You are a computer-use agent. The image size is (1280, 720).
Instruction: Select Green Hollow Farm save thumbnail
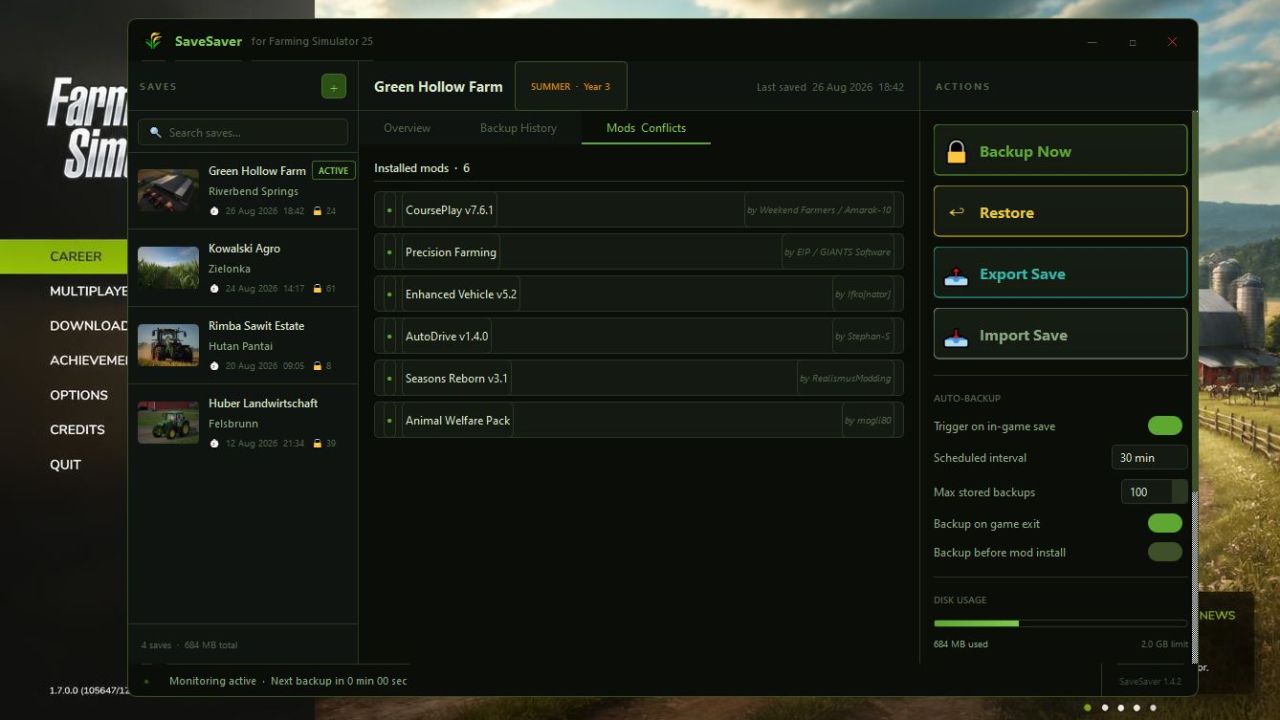click(168, 190)
